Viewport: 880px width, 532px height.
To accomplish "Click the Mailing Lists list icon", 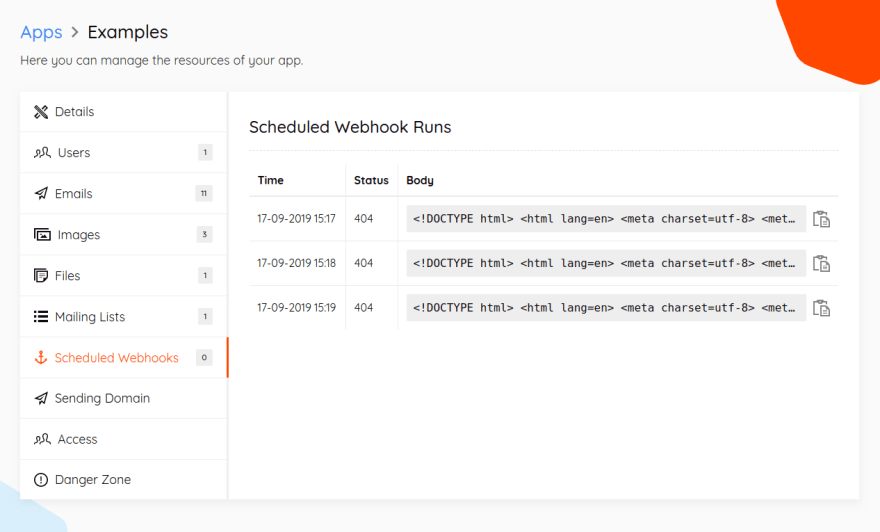I will 41,317.
